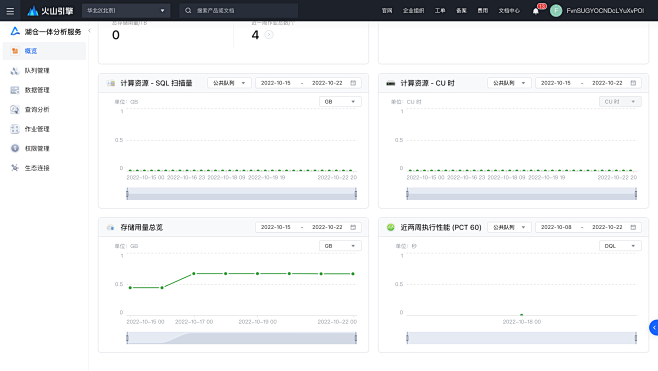Click last data point in 存储用量总览 chart

(x=353, y=274)
